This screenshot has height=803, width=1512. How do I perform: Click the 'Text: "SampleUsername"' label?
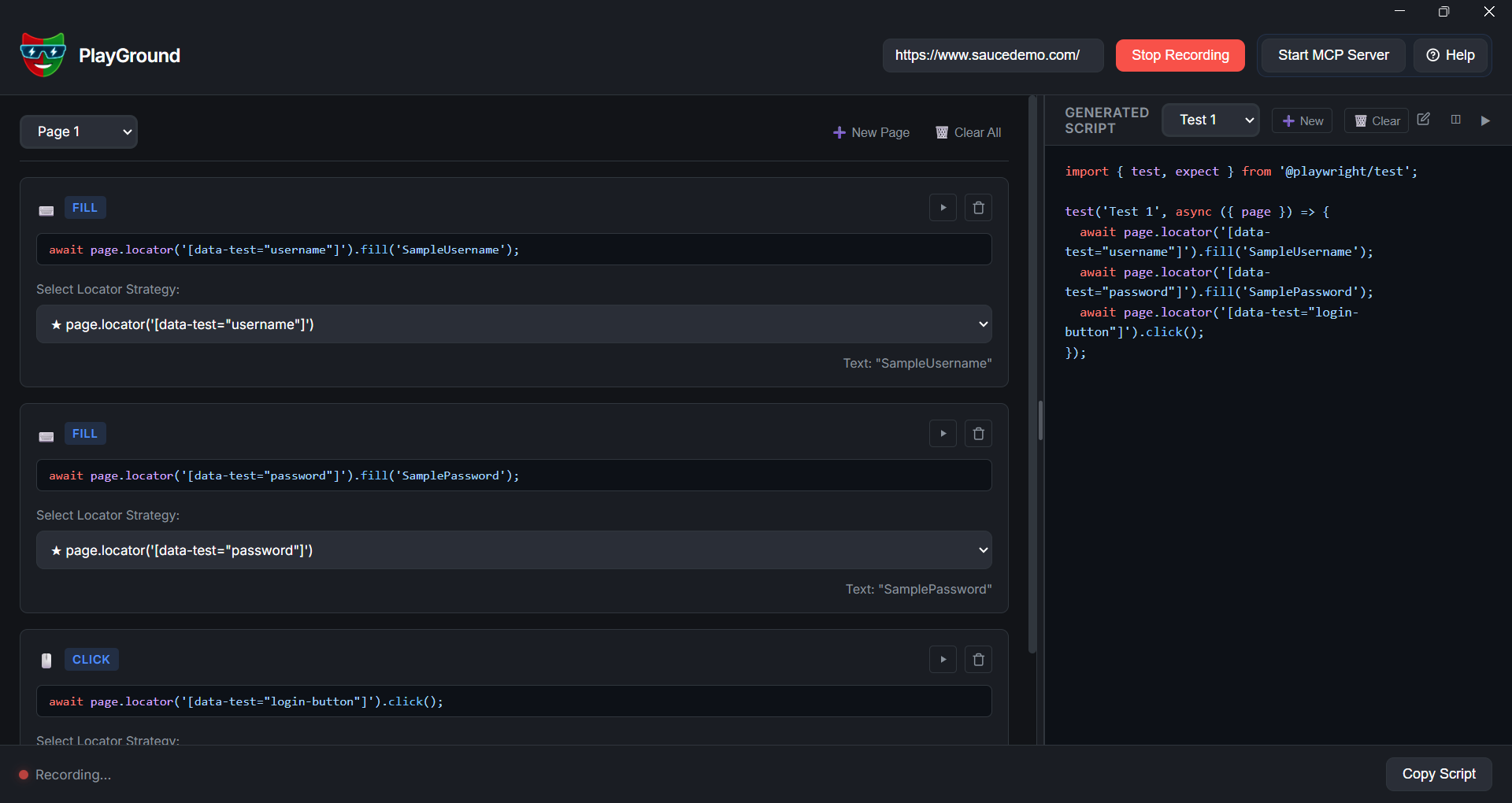tap(917, 363)
